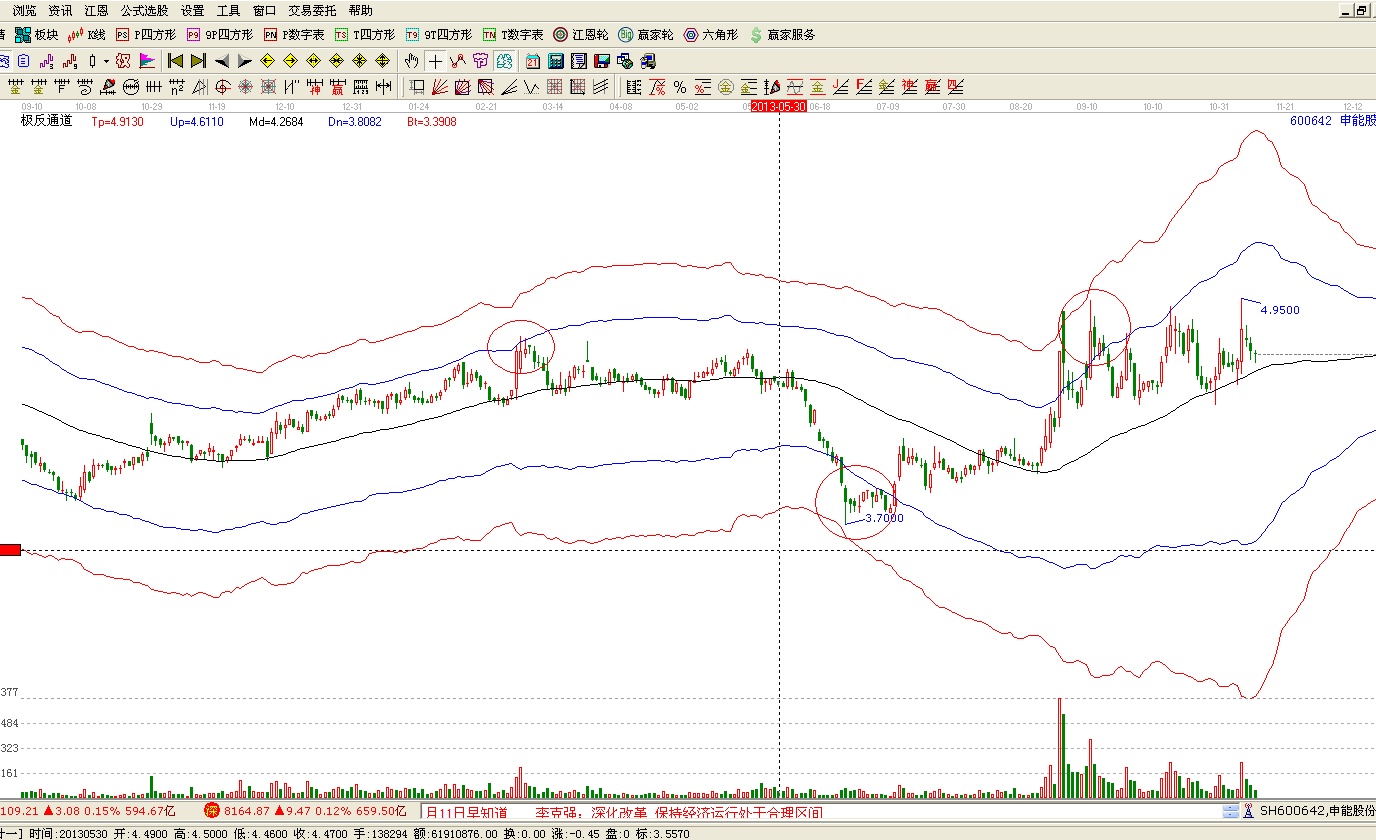The height and width of the screenshot is (840, 1376).
Task: Expand the candlestick type dropdown arrow
Action: point(106,60)
